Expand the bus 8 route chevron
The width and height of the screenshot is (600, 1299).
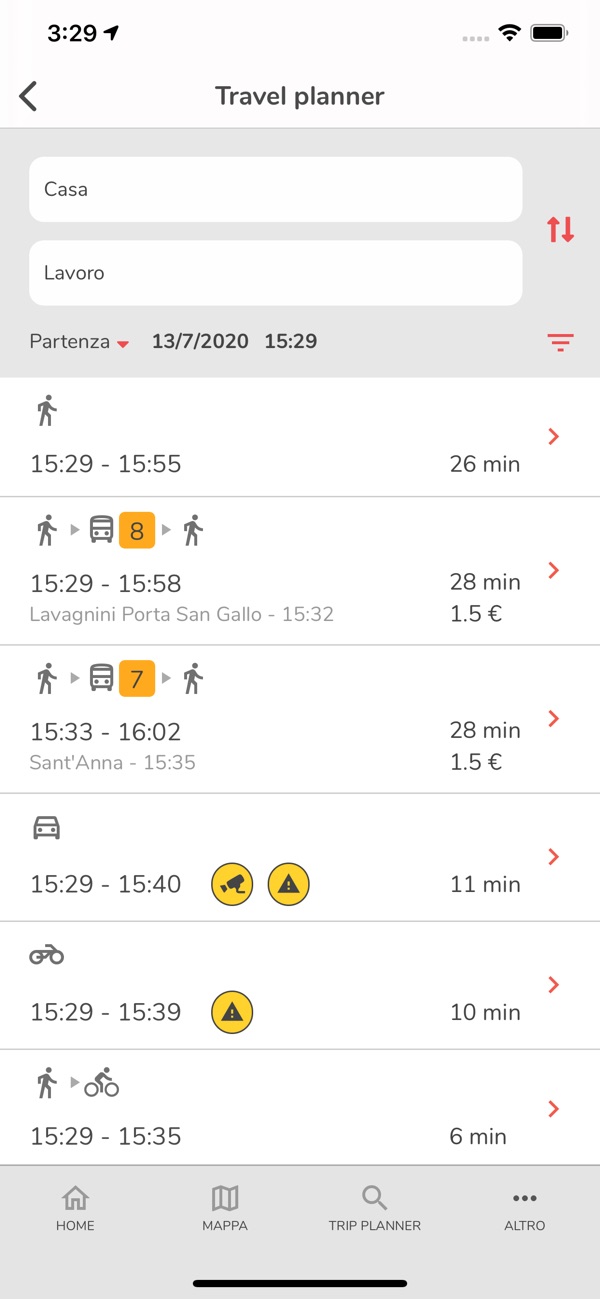(553, 570)
